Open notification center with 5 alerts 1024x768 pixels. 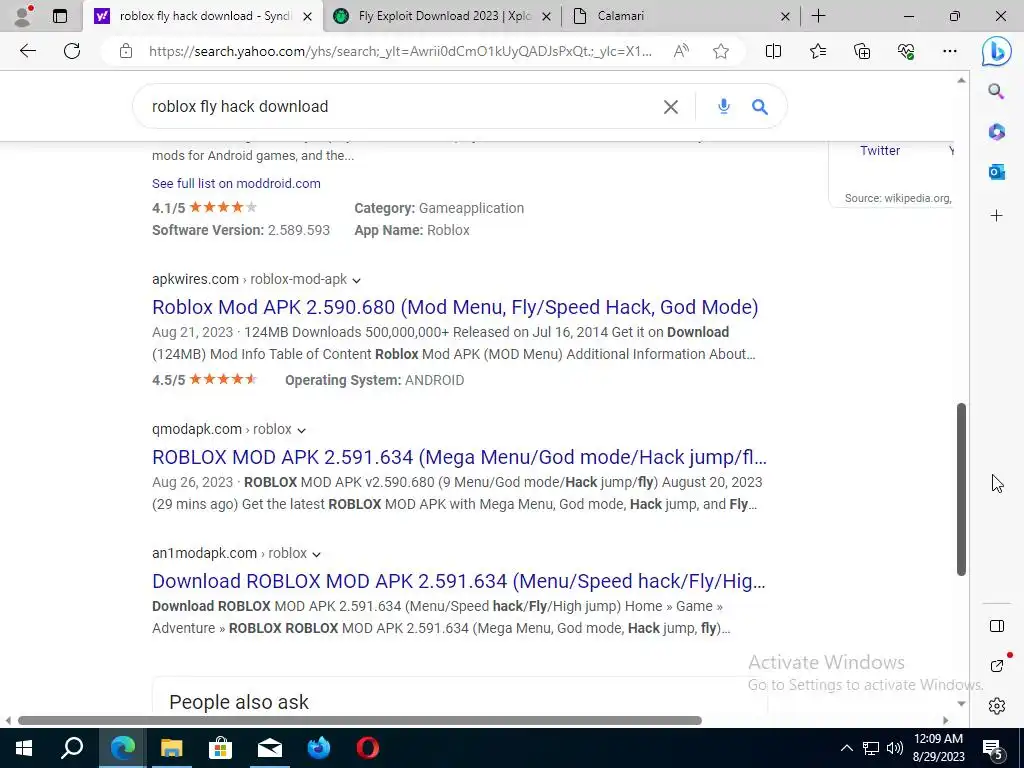tap(993, 748)
